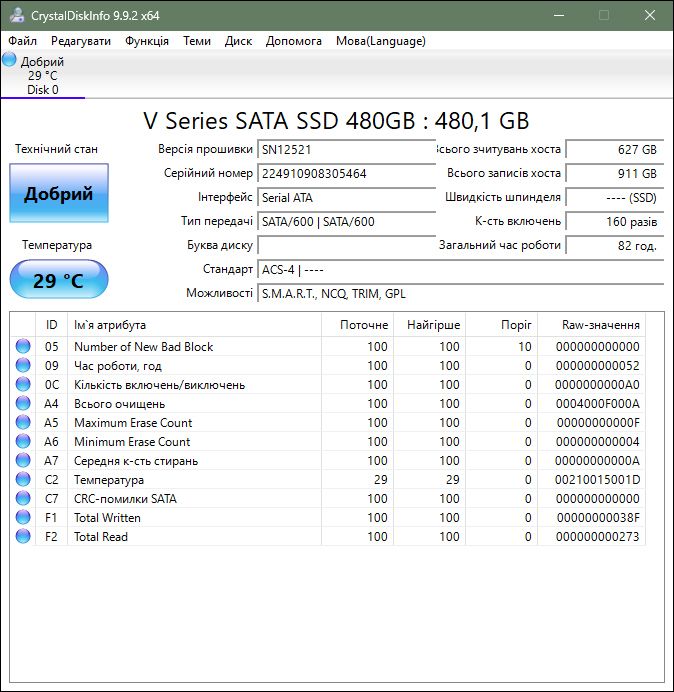Click the serial number field 224910908305464
The height and width of the screenshot is (692, 674).
(346, 173)
